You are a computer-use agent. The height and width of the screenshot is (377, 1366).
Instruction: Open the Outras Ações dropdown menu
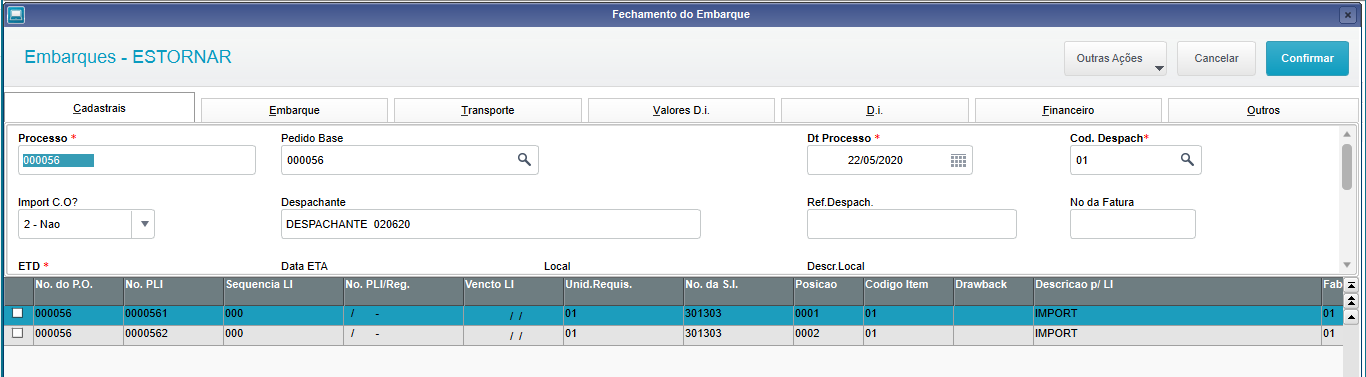point(1115,59)
